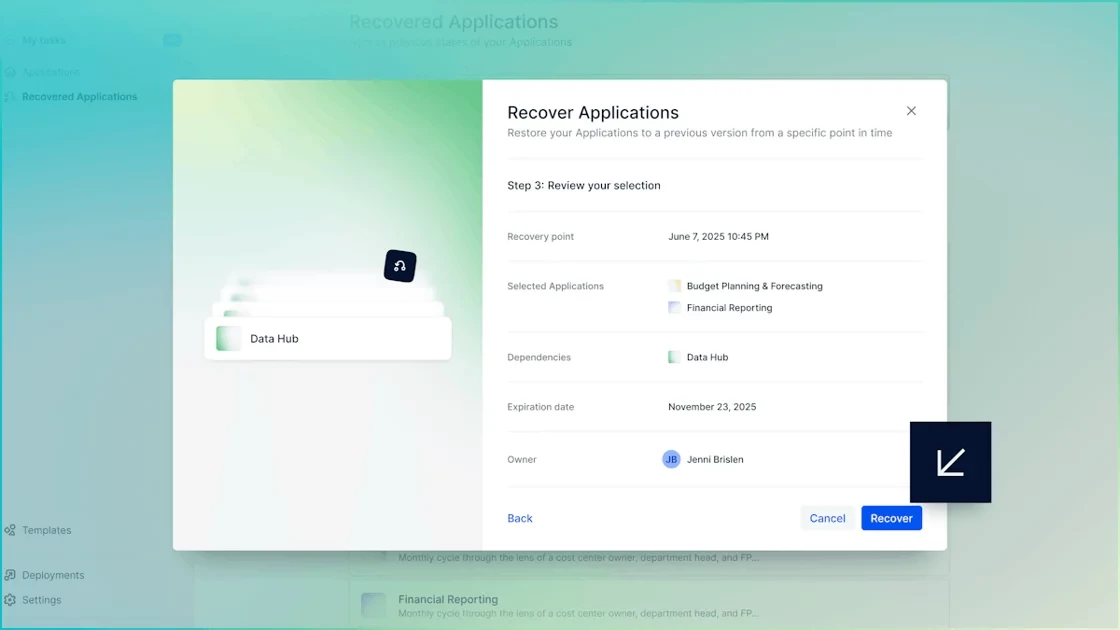
Task: Select Financial Reporting in Selected Applications
Action: [x=729, y=307]
